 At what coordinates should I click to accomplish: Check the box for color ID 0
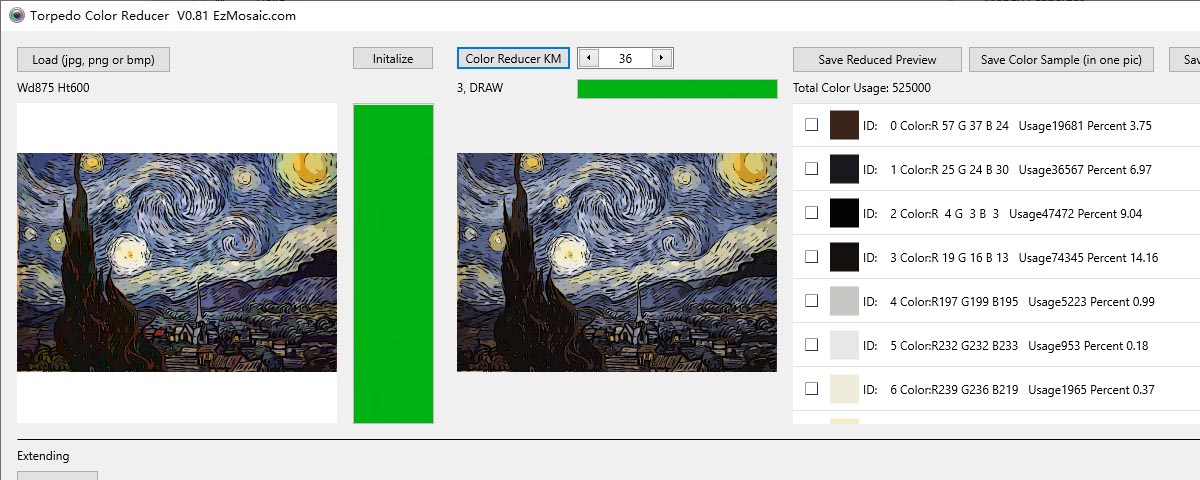(x=812, y=125)
